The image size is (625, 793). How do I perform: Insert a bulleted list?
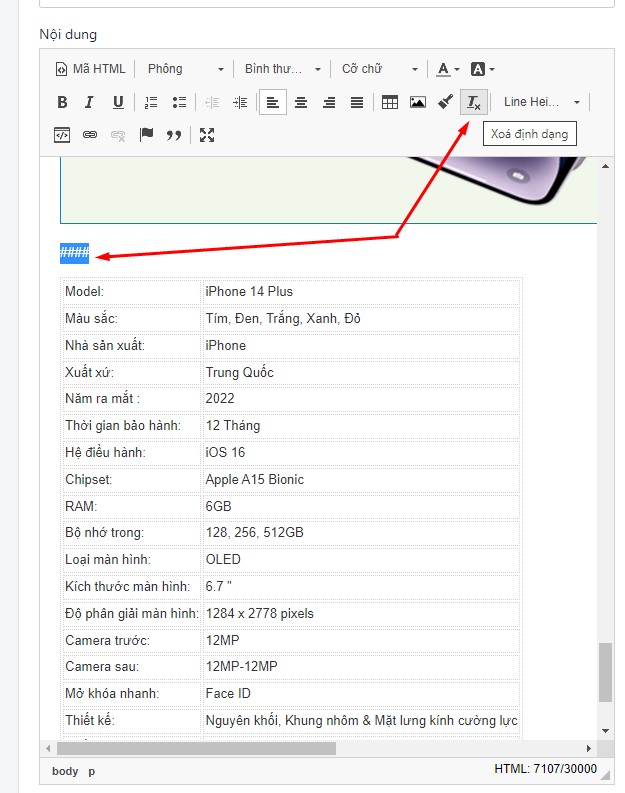[x=179, y=102]
